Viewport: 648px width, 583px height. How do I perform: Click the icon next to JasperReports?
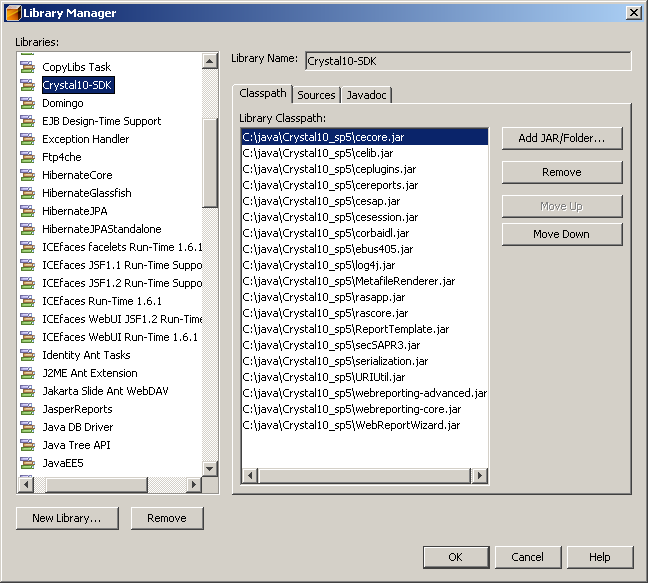[28, 409]
